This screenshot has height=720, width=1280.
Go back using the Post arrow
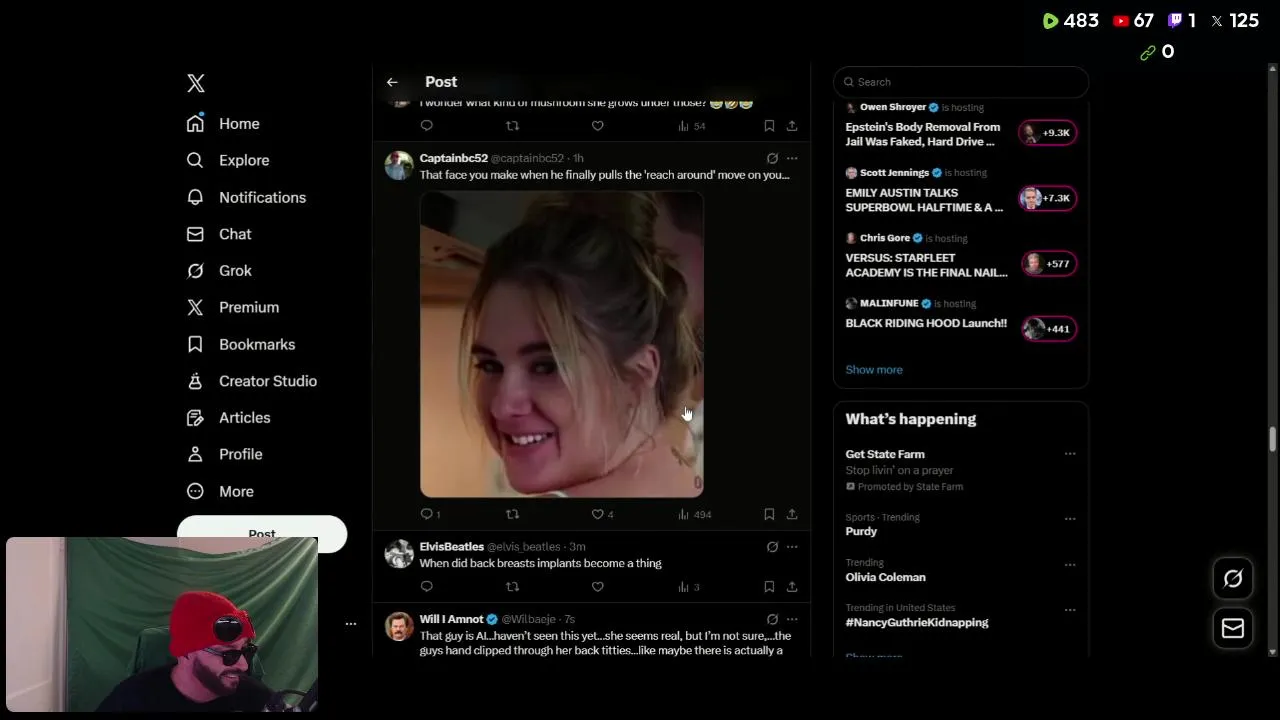coord(392,82)
